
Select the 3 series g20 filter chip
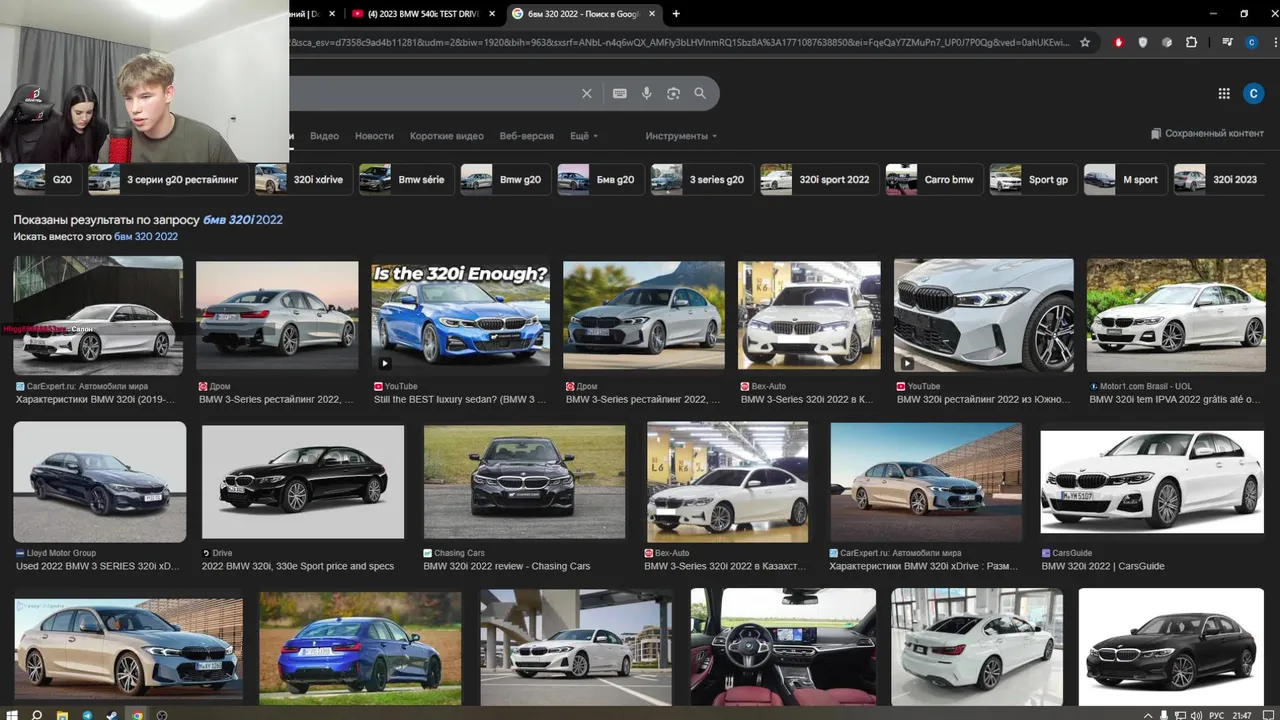pos(701,180)
